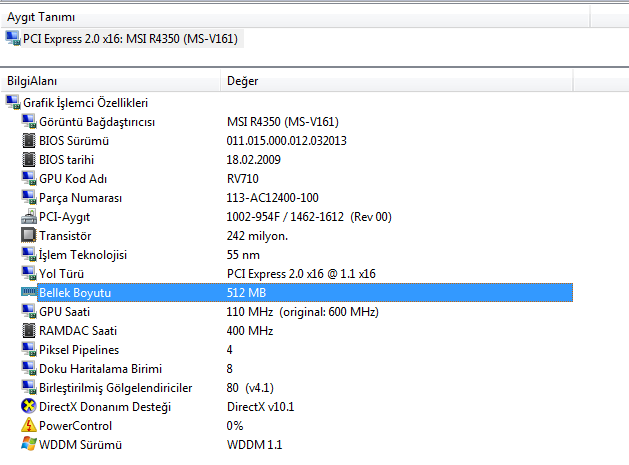Click the value 1002-954F / 1462-1612 (Rev 00)

tap(309, 217)
